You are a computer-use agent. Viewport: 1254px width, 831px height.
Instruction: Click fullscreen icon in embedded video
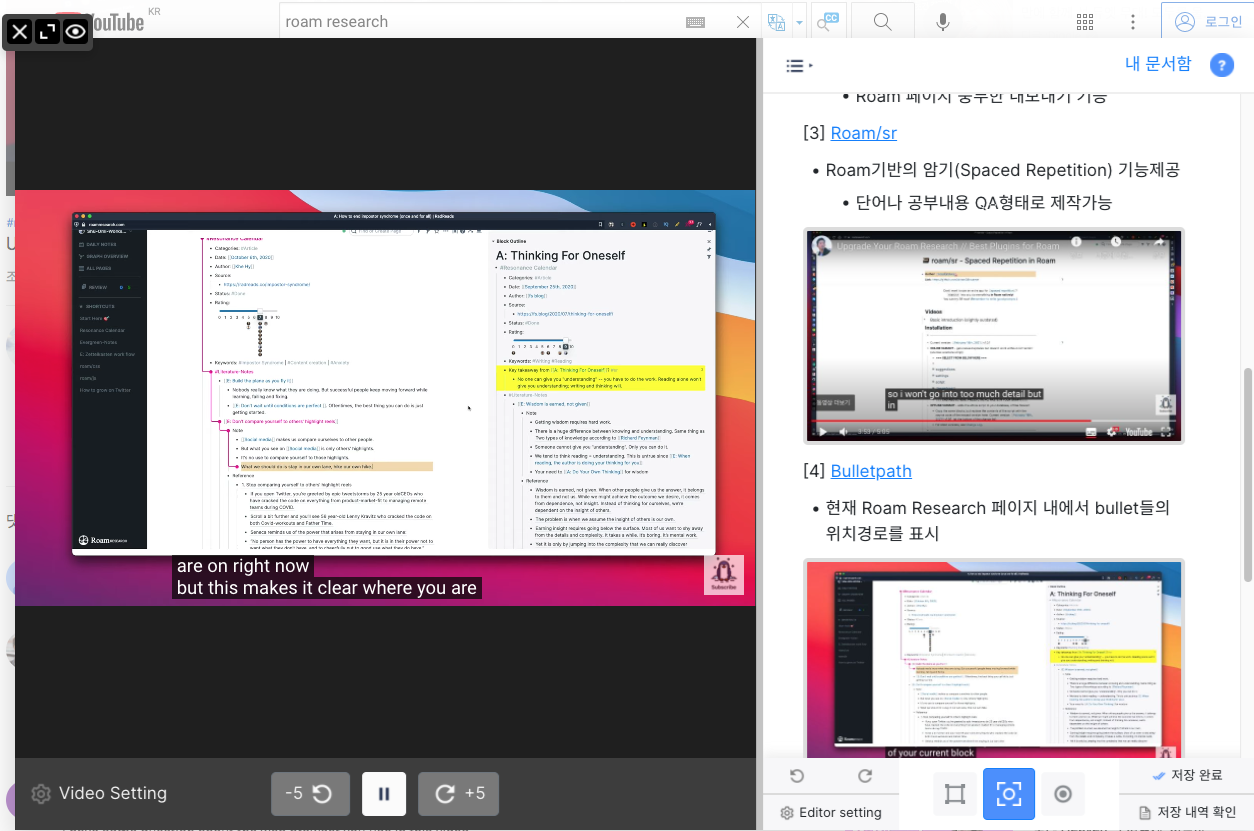click(1167, 431)
